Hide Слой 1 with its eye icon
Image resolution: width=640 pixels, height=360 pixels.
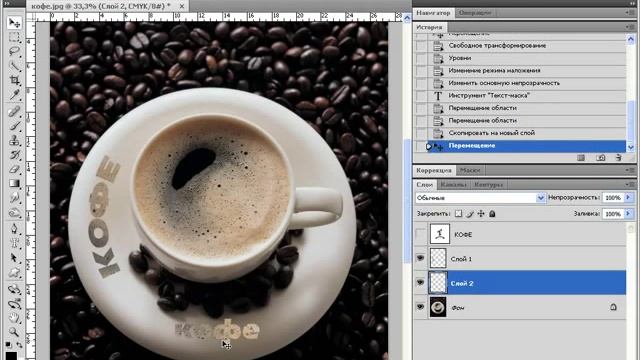pos(420,258)
